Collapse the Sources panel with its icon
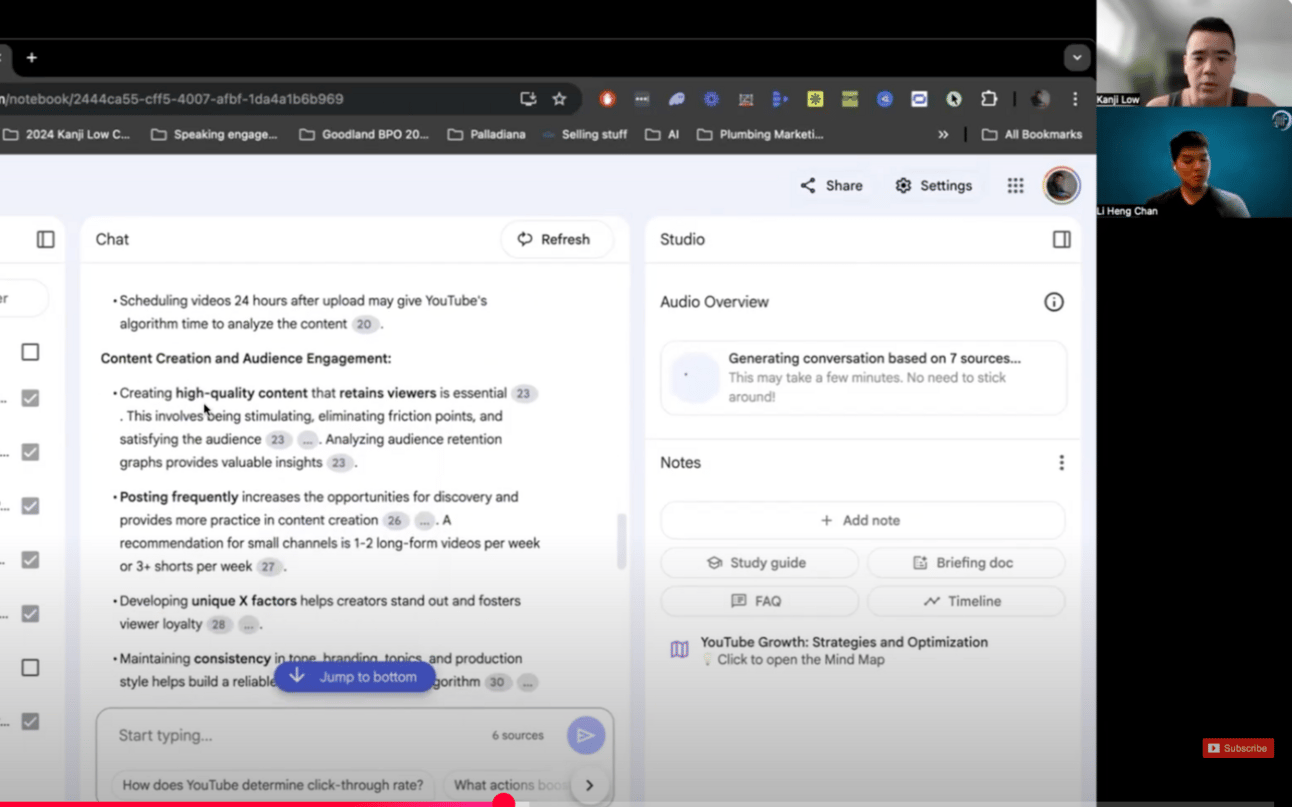The height and width of the screenshot is (807, 1292). [x=46, y=239]
